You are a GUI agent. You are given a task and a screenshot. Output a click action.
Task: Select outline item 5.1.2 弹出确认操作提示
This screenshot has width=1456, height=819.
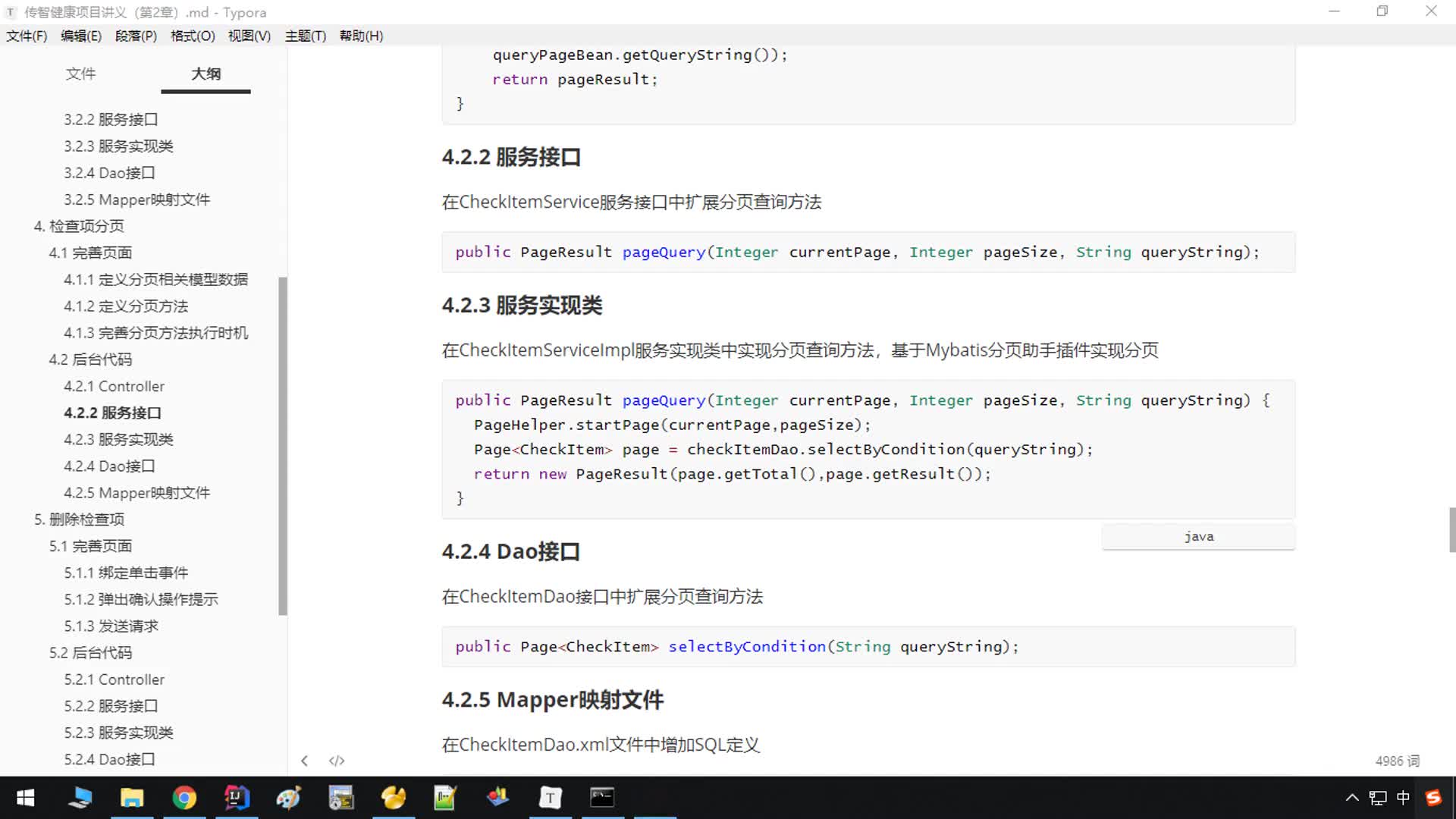coord(141,599)
